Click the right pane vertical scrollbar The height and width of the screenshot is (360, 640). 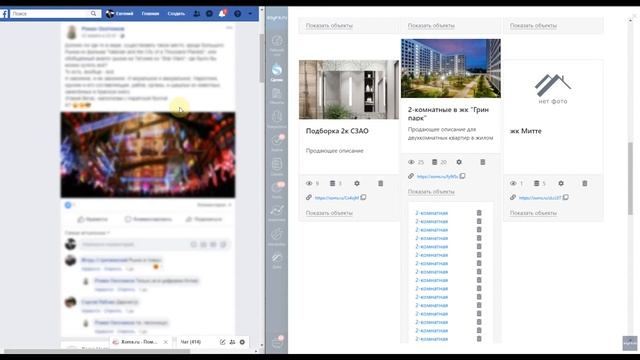630,178
